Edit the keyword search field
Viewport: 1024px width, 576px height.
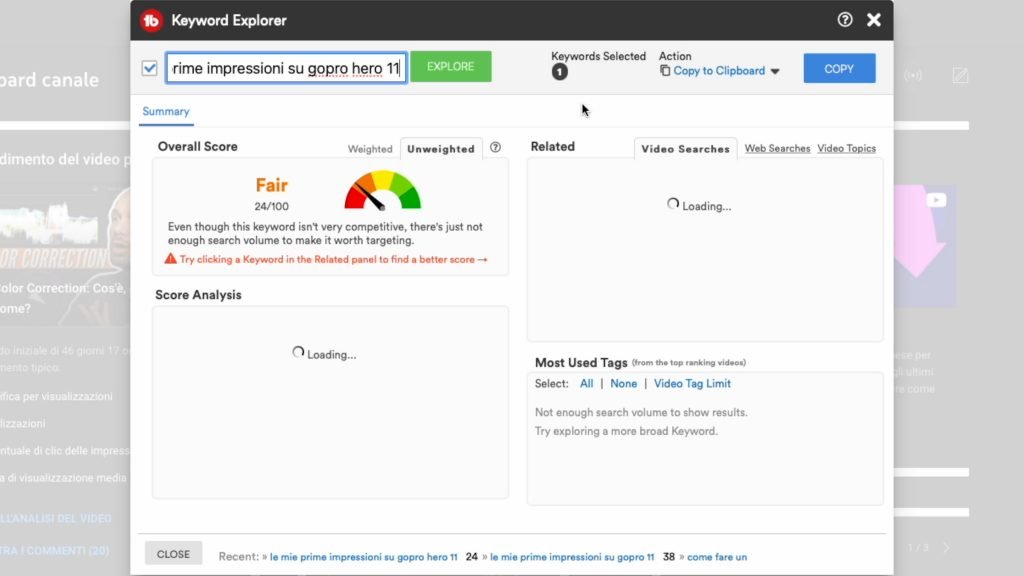[287, 68]
